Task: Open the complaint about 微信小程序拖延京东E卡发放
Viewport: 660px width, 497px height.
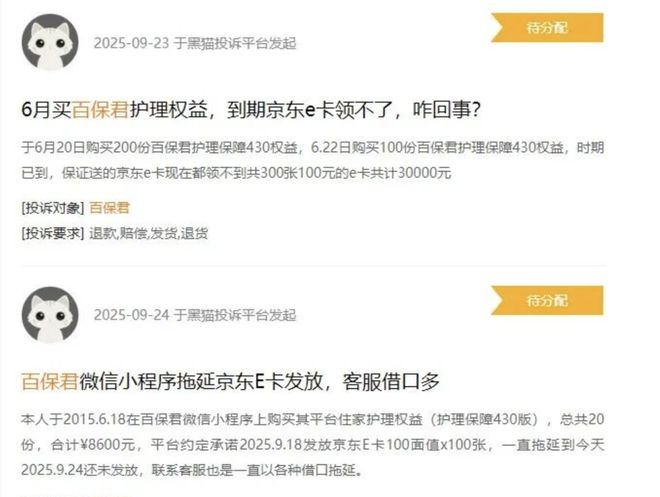Action: tap(230, 382)
